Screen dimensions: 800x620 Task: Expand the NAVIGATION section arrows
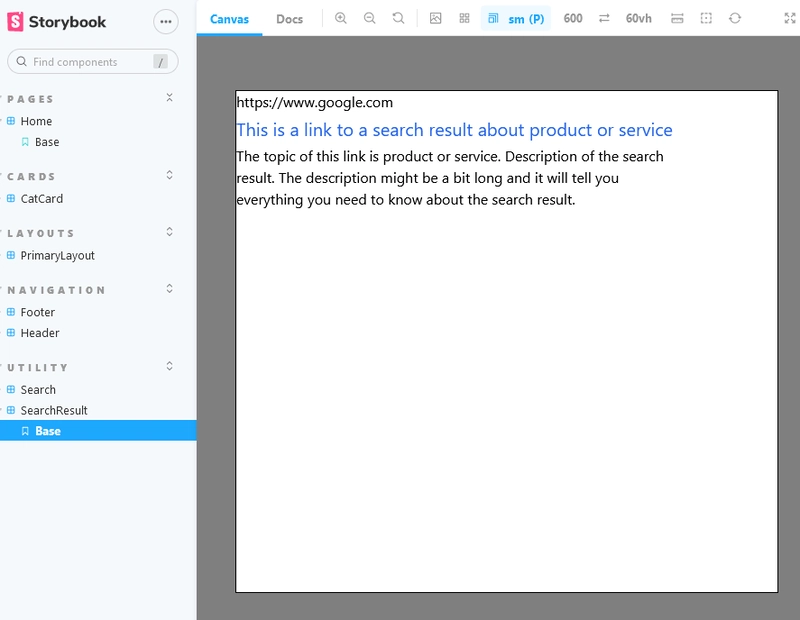click(x=169, y=289)
